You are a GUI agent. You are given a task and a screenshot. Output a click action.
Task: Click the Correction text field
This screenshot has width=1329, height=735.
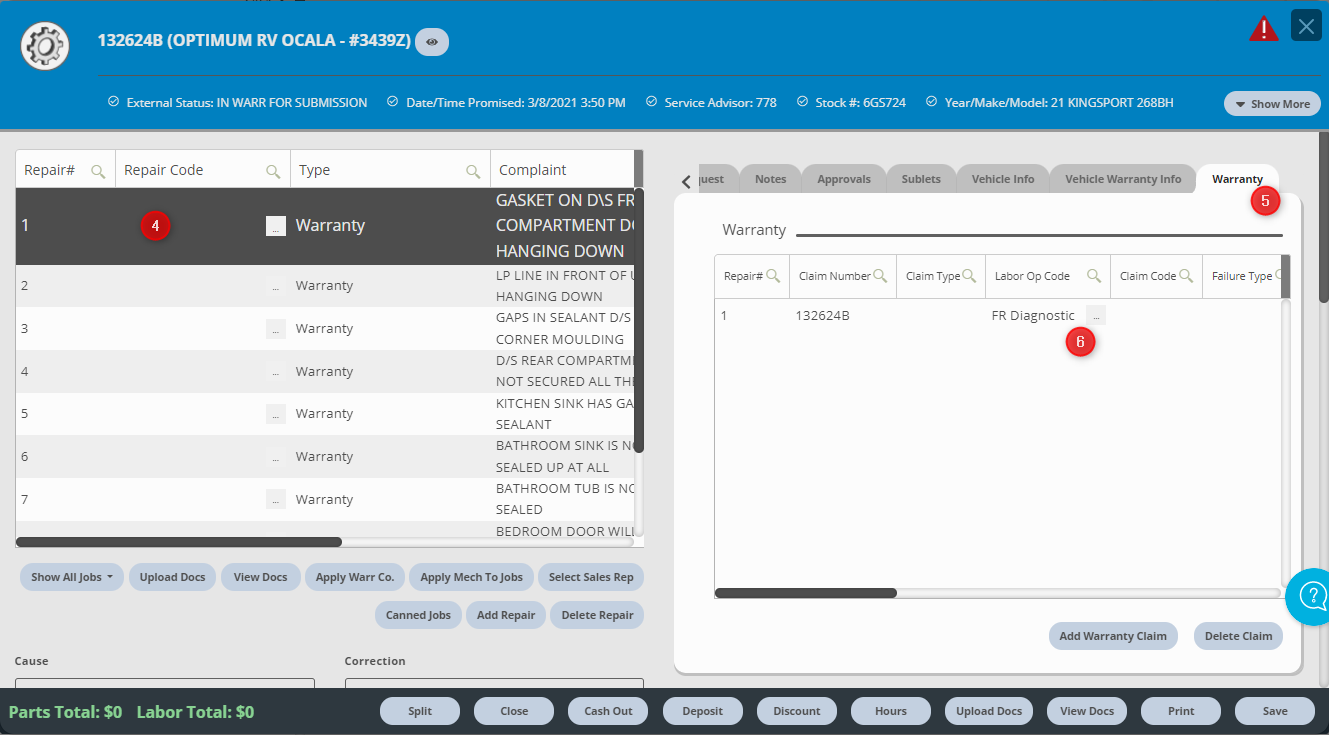tap(495, 683)
